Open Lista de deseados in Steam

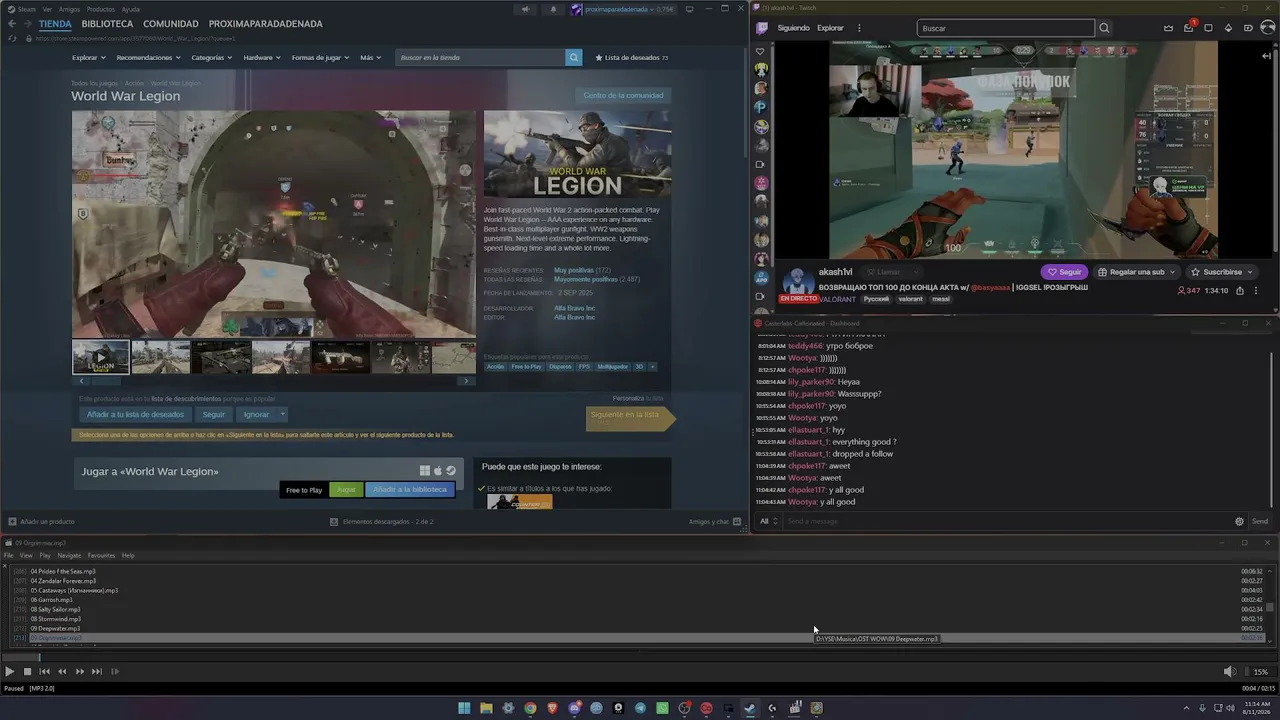[631, 58]
